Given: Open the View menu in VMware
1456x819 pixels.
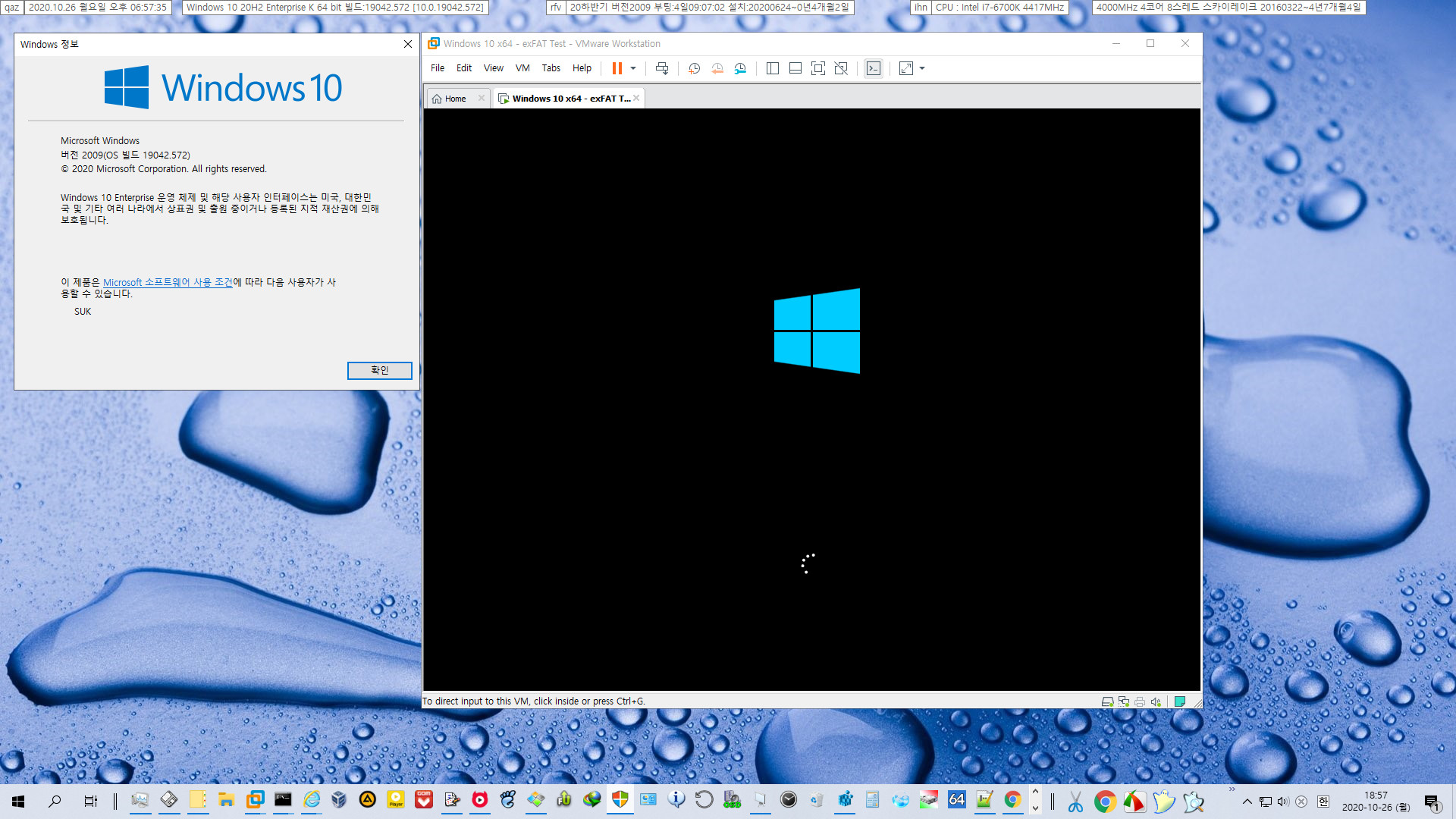Looking at the screenshot, I should (x=494, y=68).
